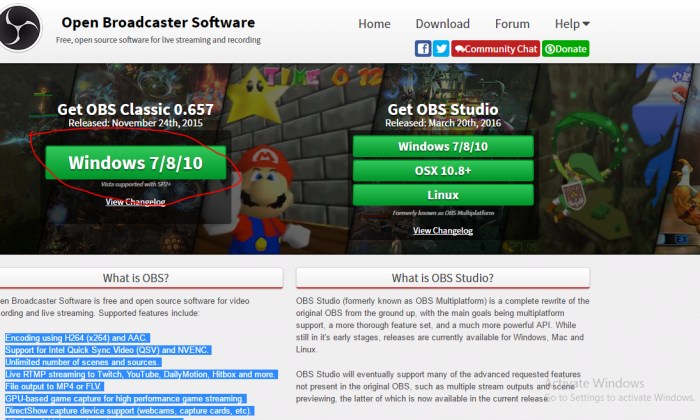Click 'Formerly known as OBS Multiplatform' note
This screenshot has height=420, width=700.
pos(443,213)
